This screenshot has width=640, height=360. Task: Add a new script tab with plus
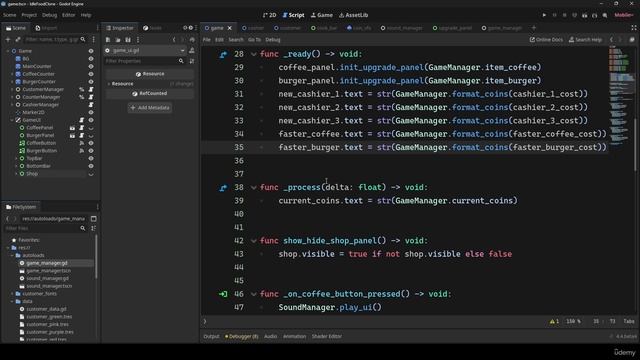533,28
